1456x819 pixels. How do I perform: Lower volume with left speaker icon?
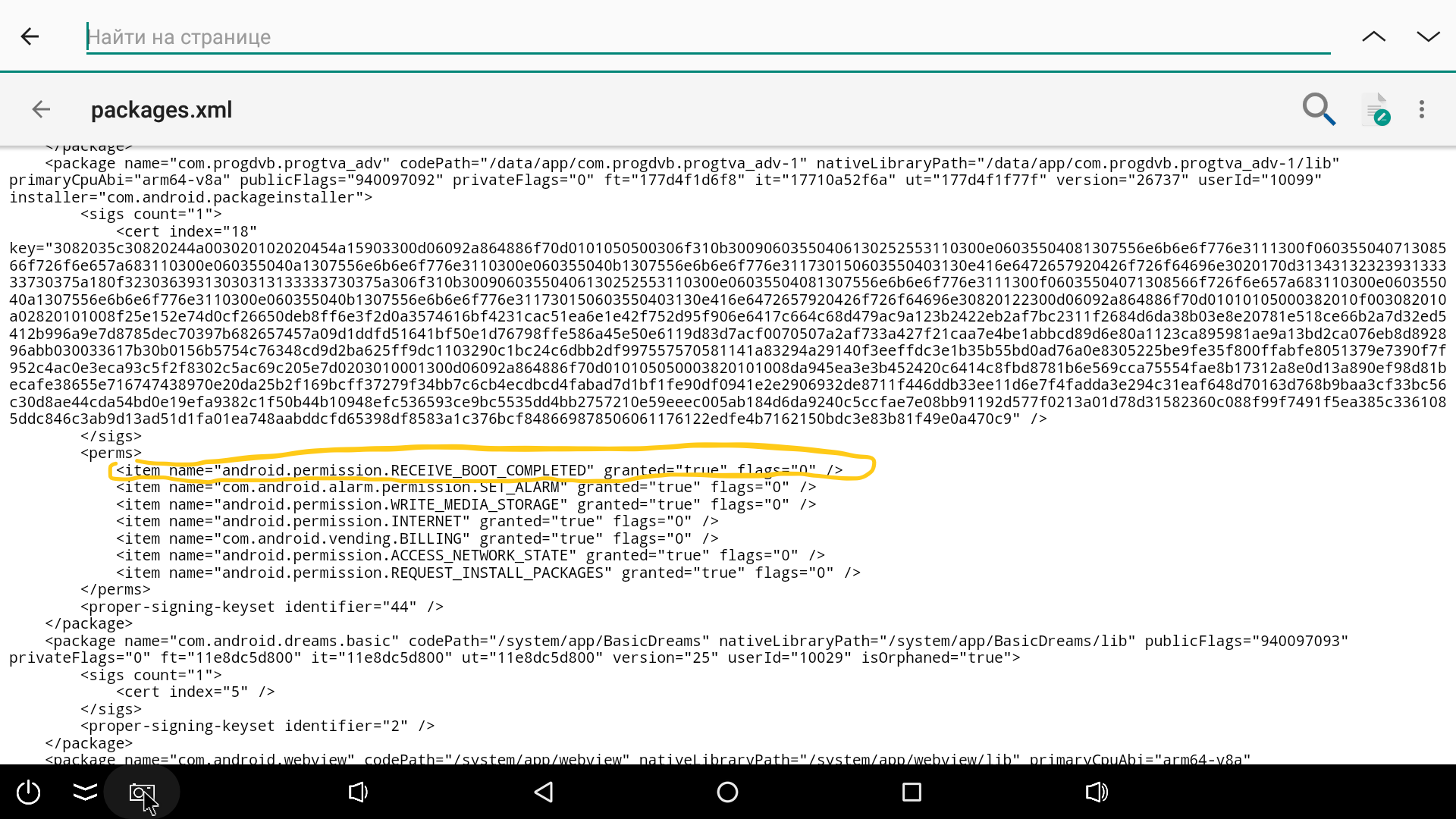coord(358,792)
